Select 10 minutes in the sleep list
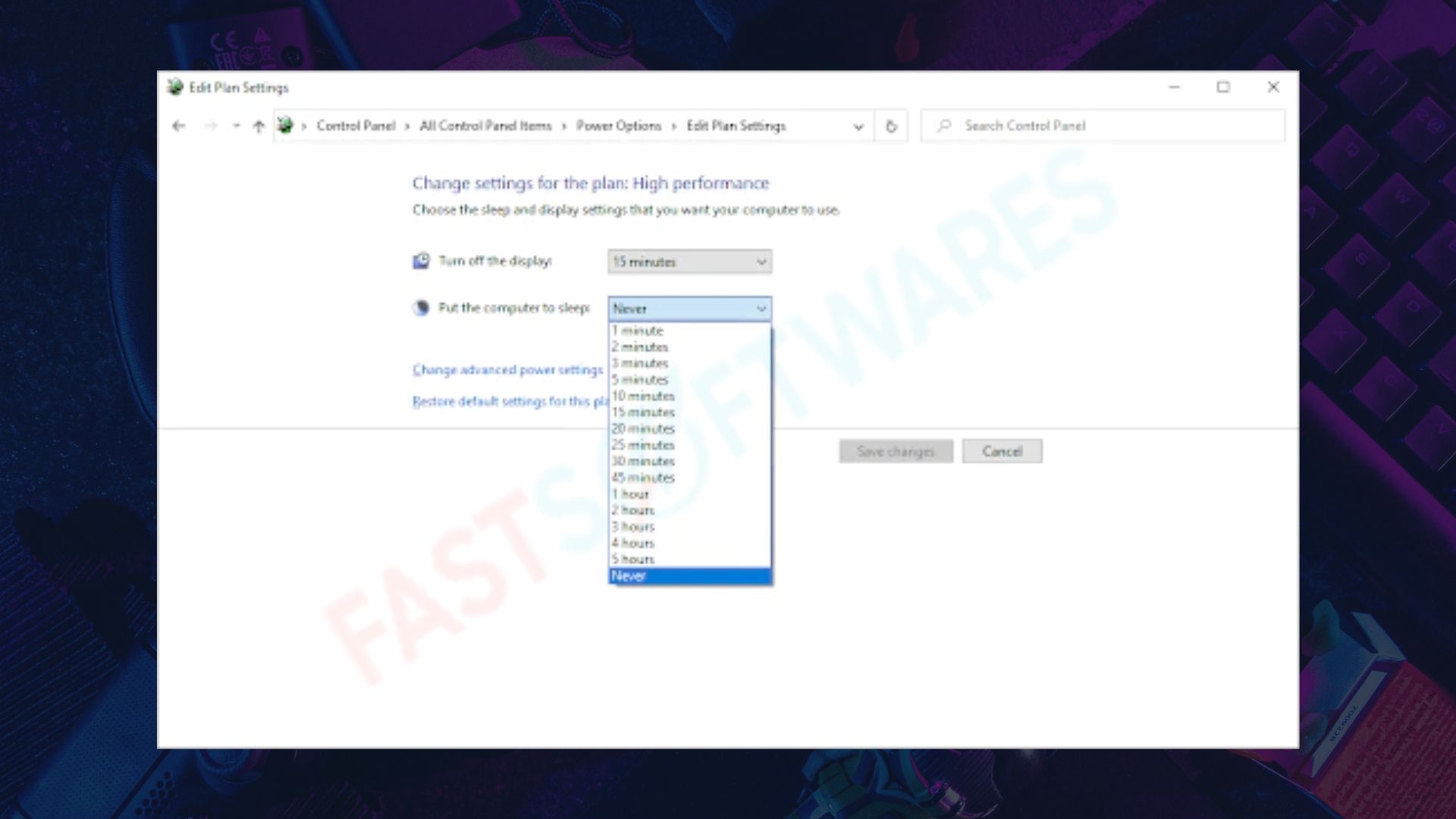The image size is (1456, 819). point(689,396)
